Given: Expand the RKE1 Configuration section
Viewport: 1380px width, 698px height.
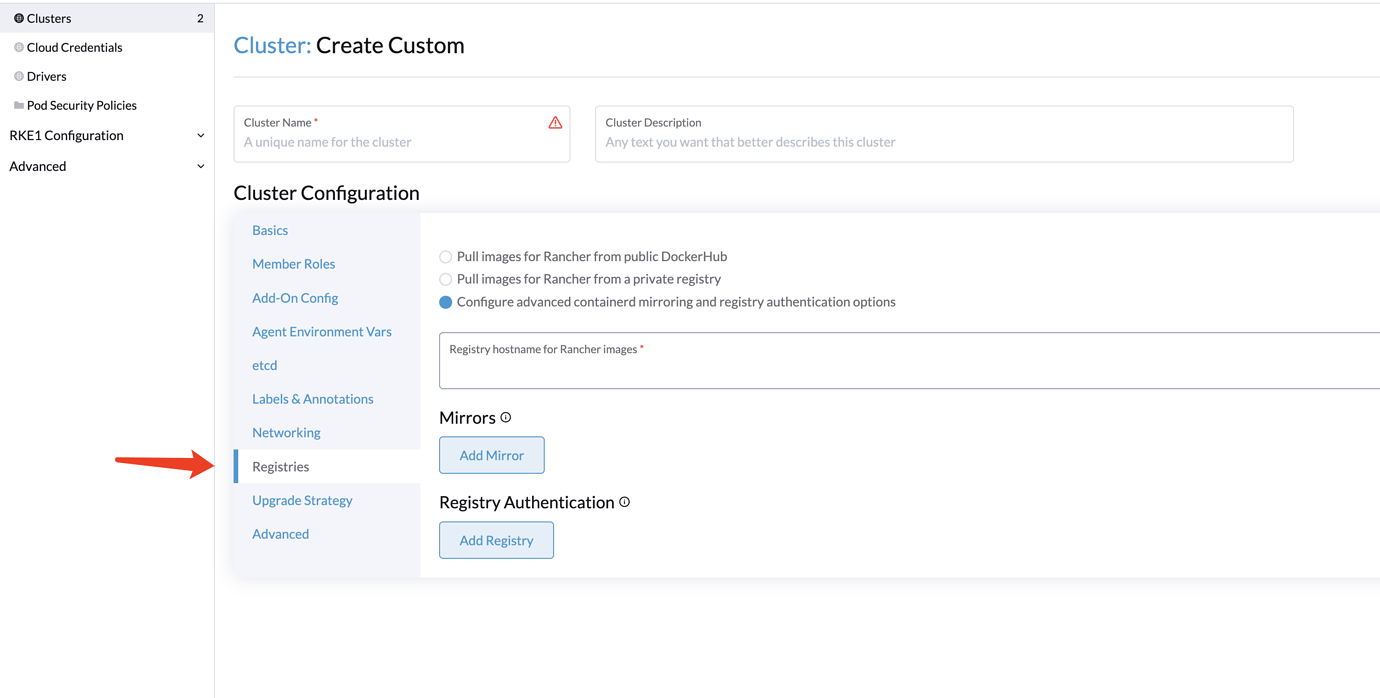Looking at the screenshot, I should pos(200,136).
